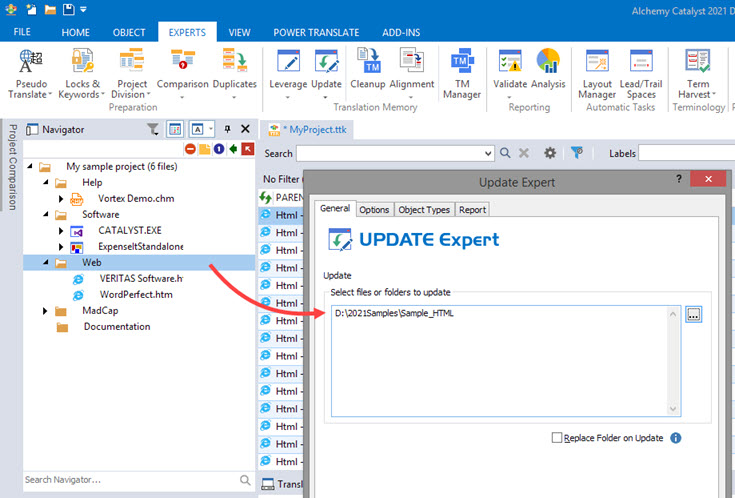
Task: Click the Labels input field
Action: (x=687, y=153)
